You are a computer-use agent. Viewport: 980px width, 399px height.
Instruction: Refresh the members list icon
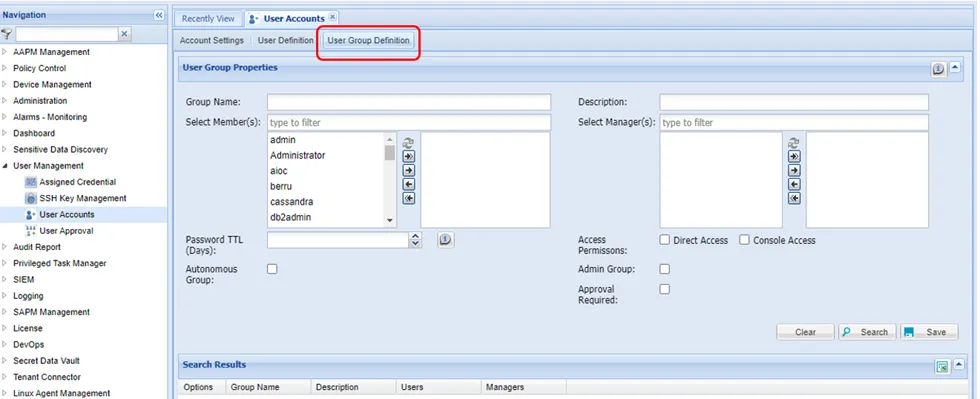[x=408, y=143]
